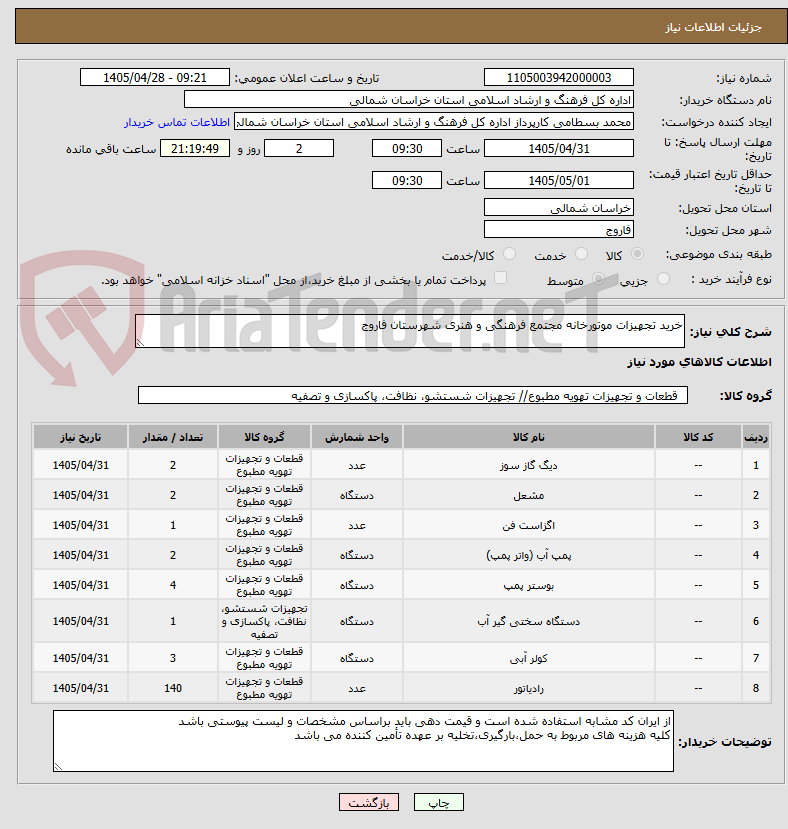
Task: Click the request creator name field
Action: pyautogui.click(x=434, y=122)
